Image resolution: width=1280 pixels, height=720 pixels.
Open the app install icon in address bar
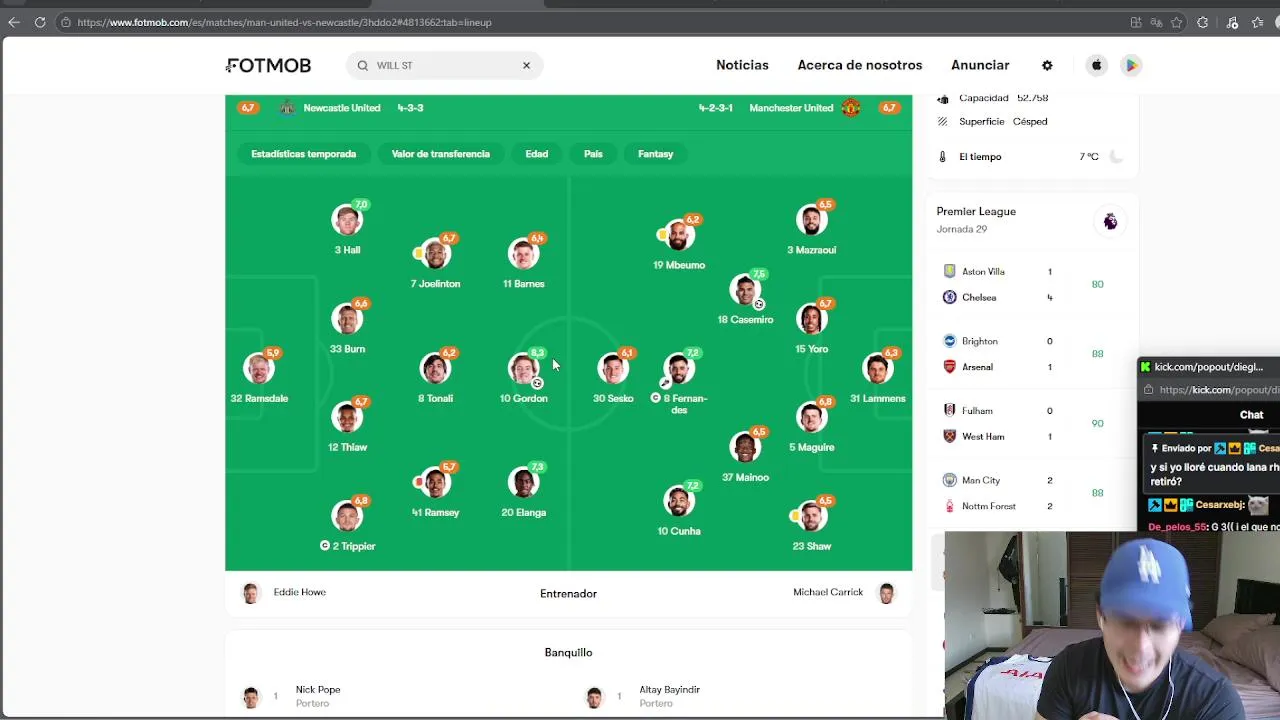(x=1136, y=22)
